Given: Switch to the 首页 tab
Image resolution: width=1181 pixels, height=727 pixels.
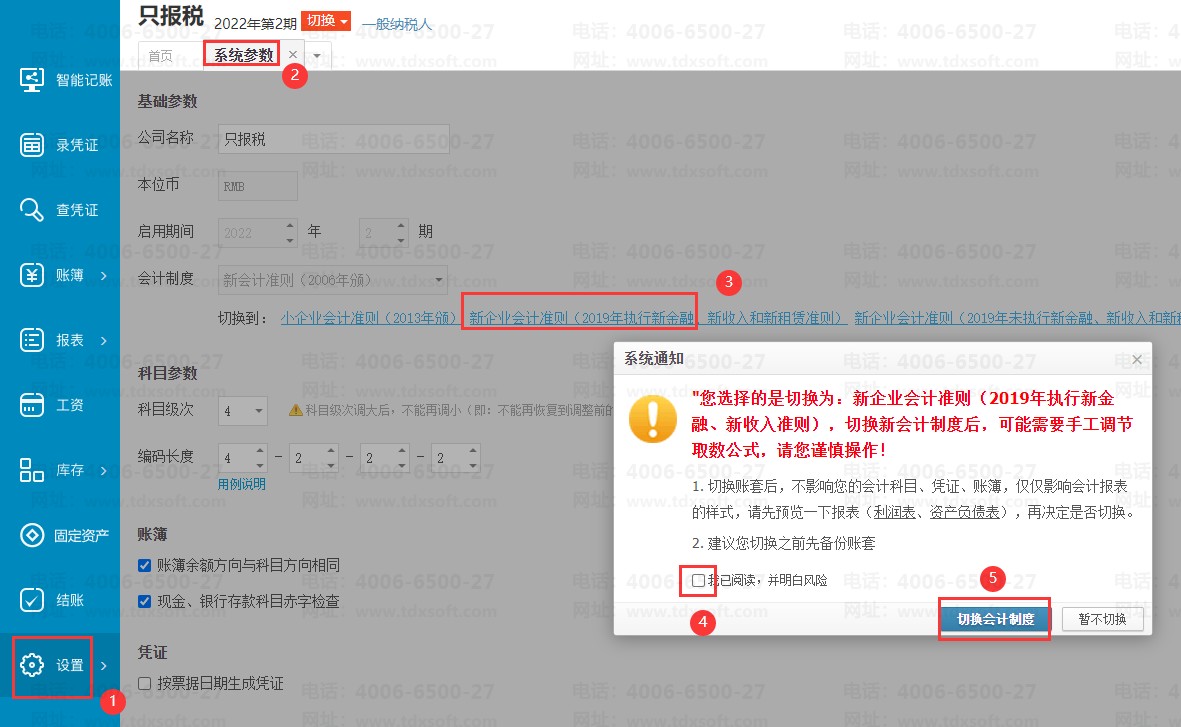Looking at the screenshot, I should [160, 55].
